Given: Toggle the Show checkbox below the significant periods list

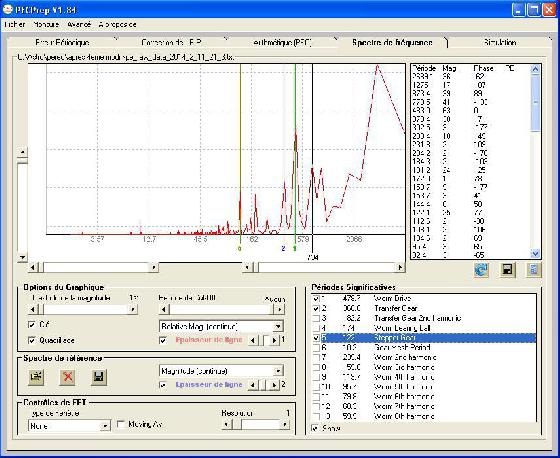Looking at the screenshot, I should click(x=315, y=428).
